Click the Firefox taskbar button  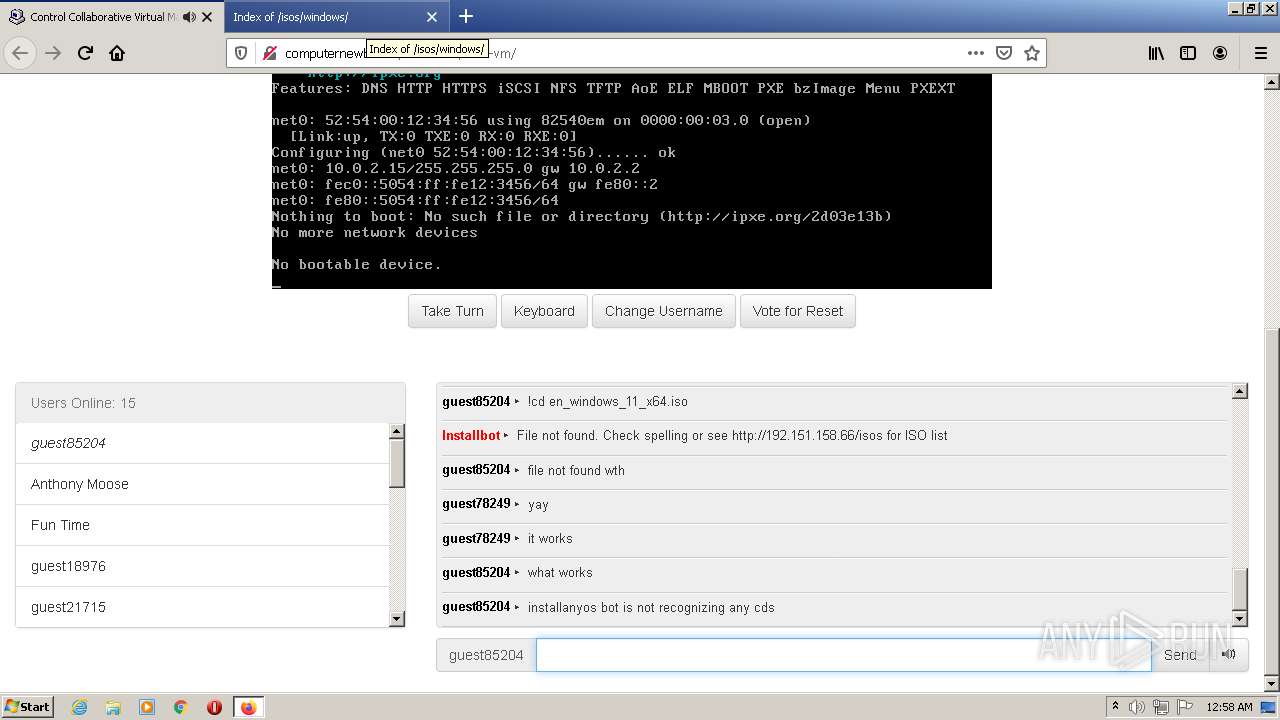pyautogui.click(x=248, y=707)
